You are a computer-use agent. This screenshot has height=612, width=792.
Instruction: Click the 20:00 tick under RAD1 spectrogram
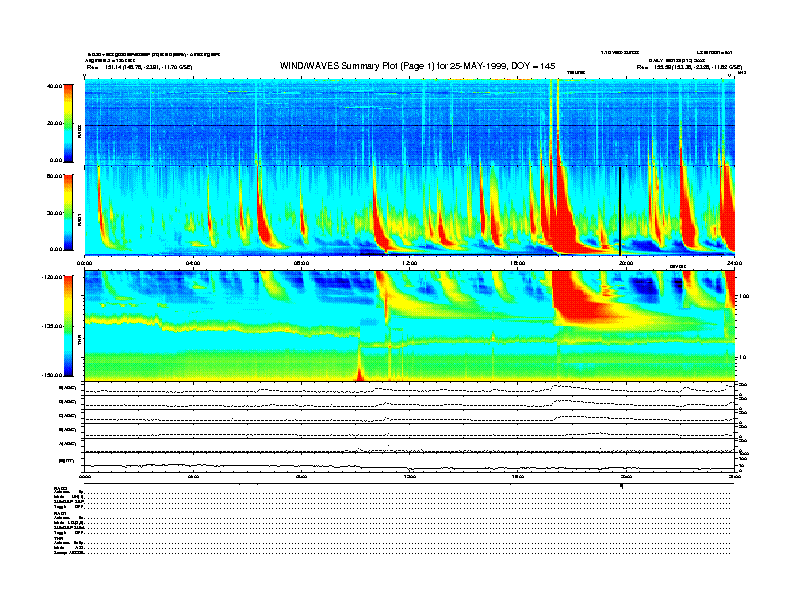[x=626, y=263]
